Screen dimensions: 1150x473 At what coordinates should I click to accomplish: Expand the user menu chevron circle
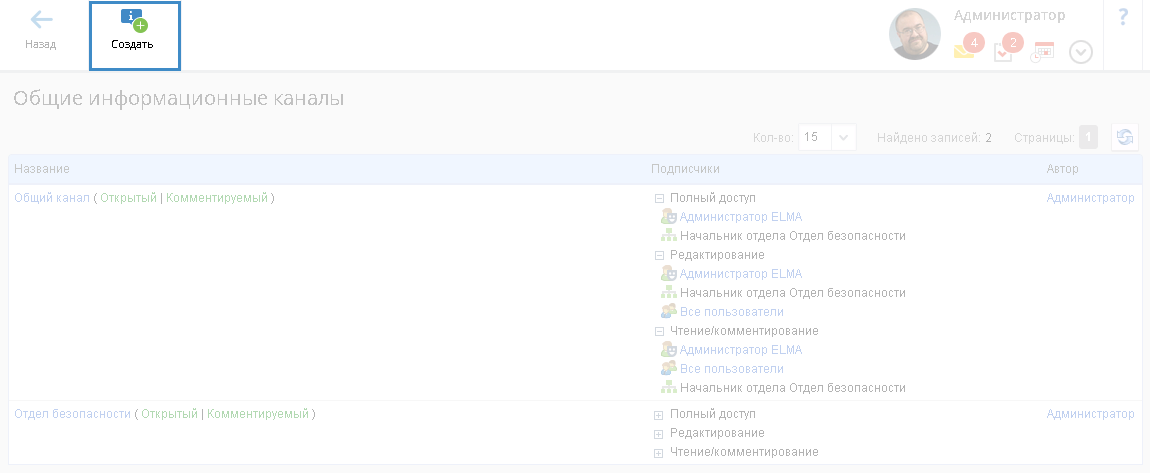click(1081, 52)
